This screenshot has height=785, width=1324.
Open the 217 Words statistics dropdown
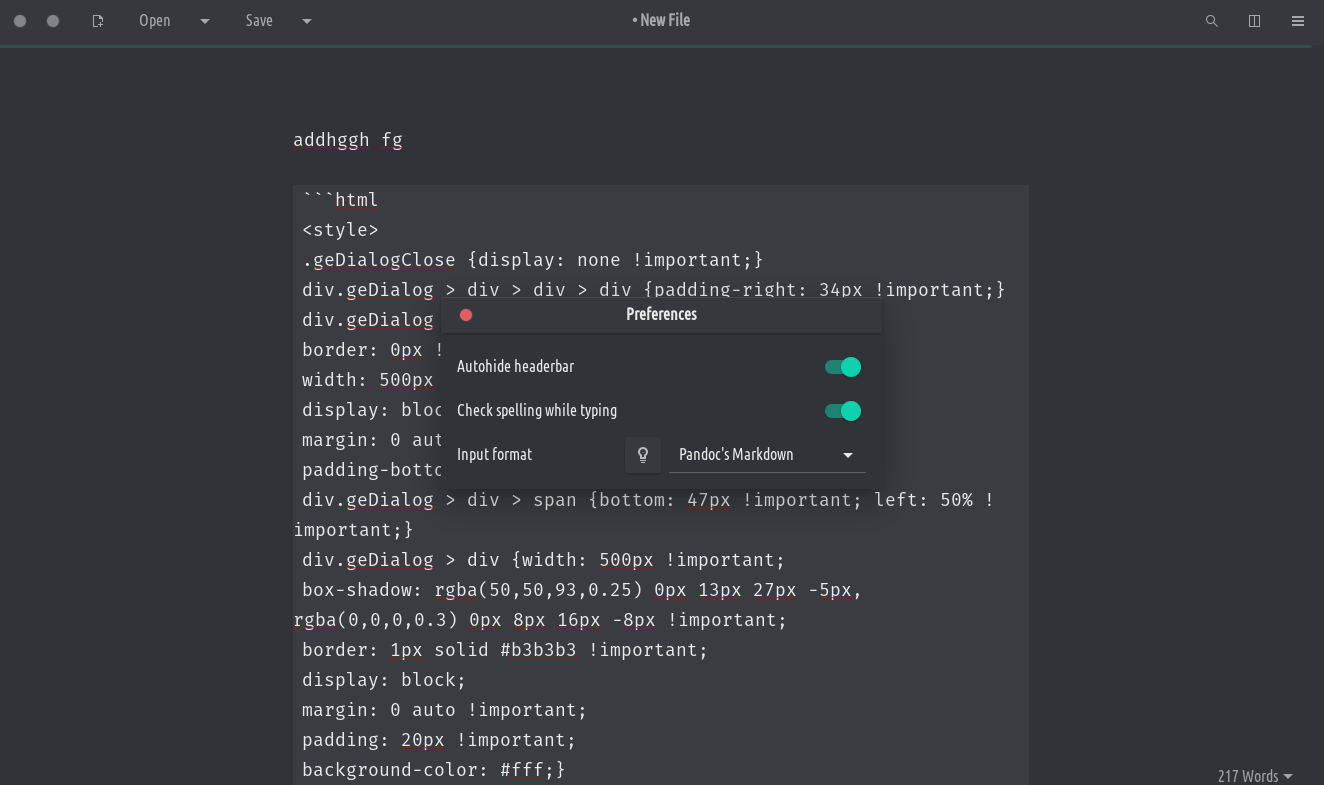click(x=1254, y=776)
